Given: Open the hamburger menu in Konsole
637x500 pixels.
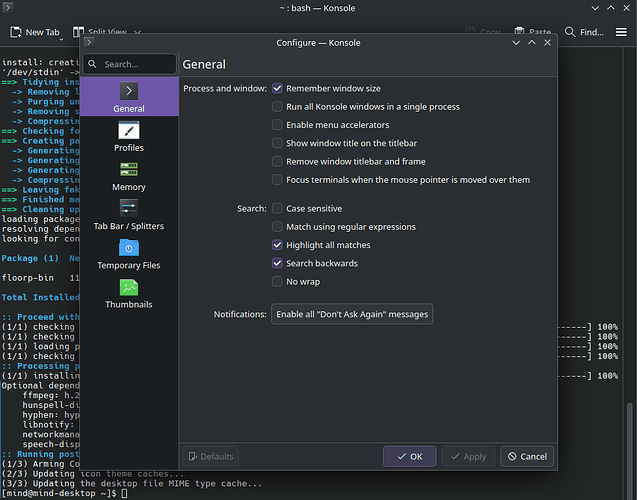Looking at the screenshot, I should [621, 32].
